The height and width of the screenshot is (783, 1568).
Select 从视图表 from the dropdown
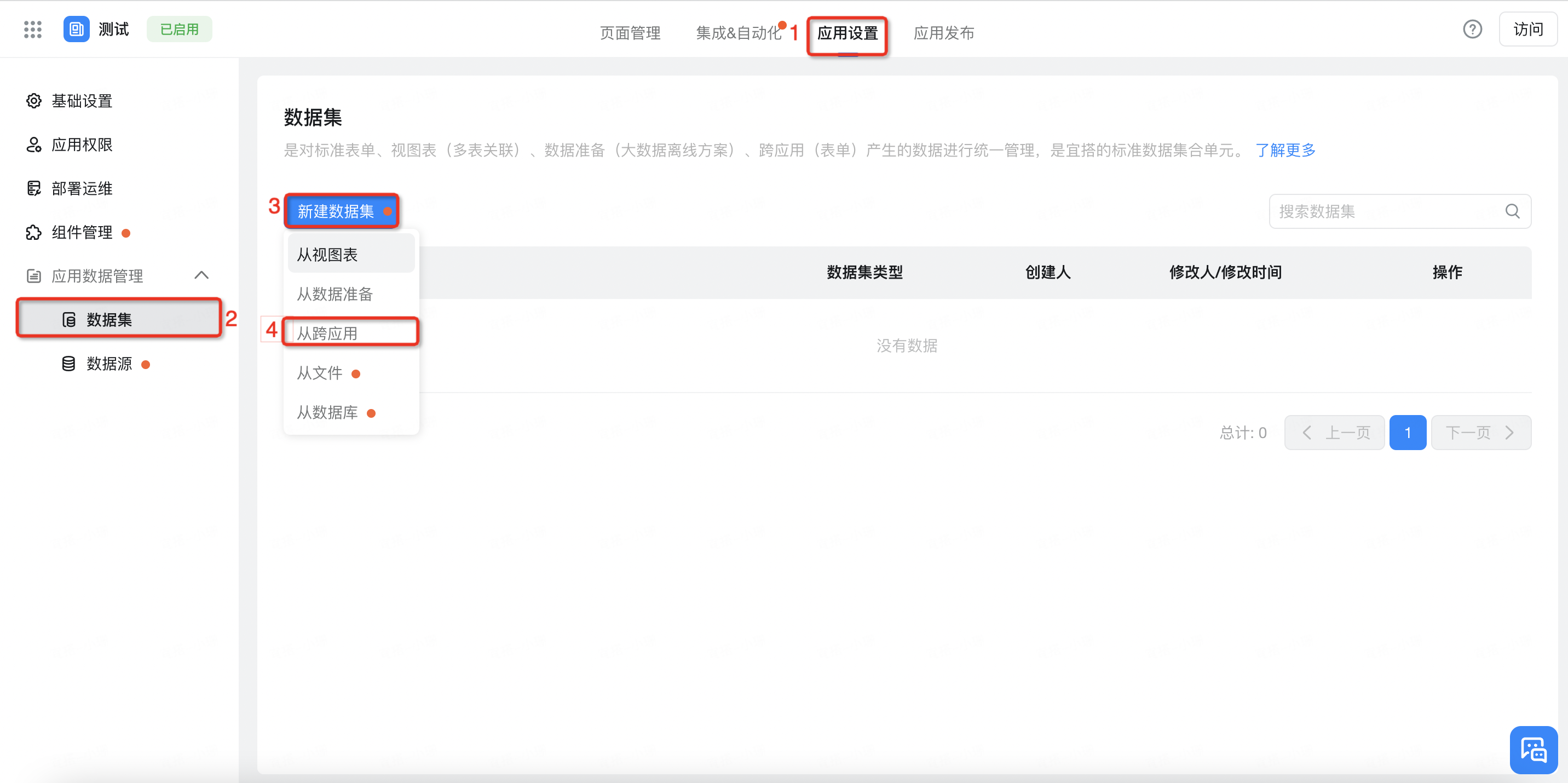coord(351,255)
